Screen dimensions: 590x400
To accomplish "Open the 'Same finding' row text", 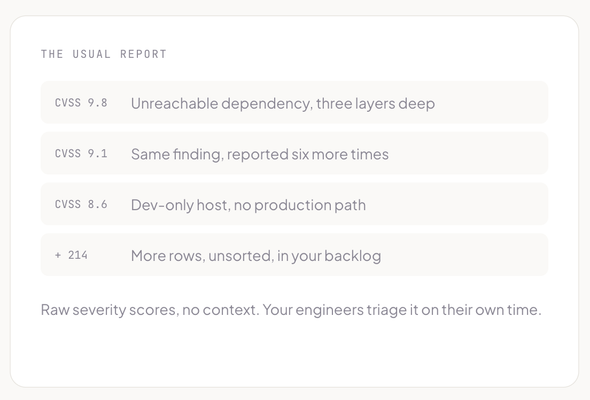I will [x=260, y=154].
